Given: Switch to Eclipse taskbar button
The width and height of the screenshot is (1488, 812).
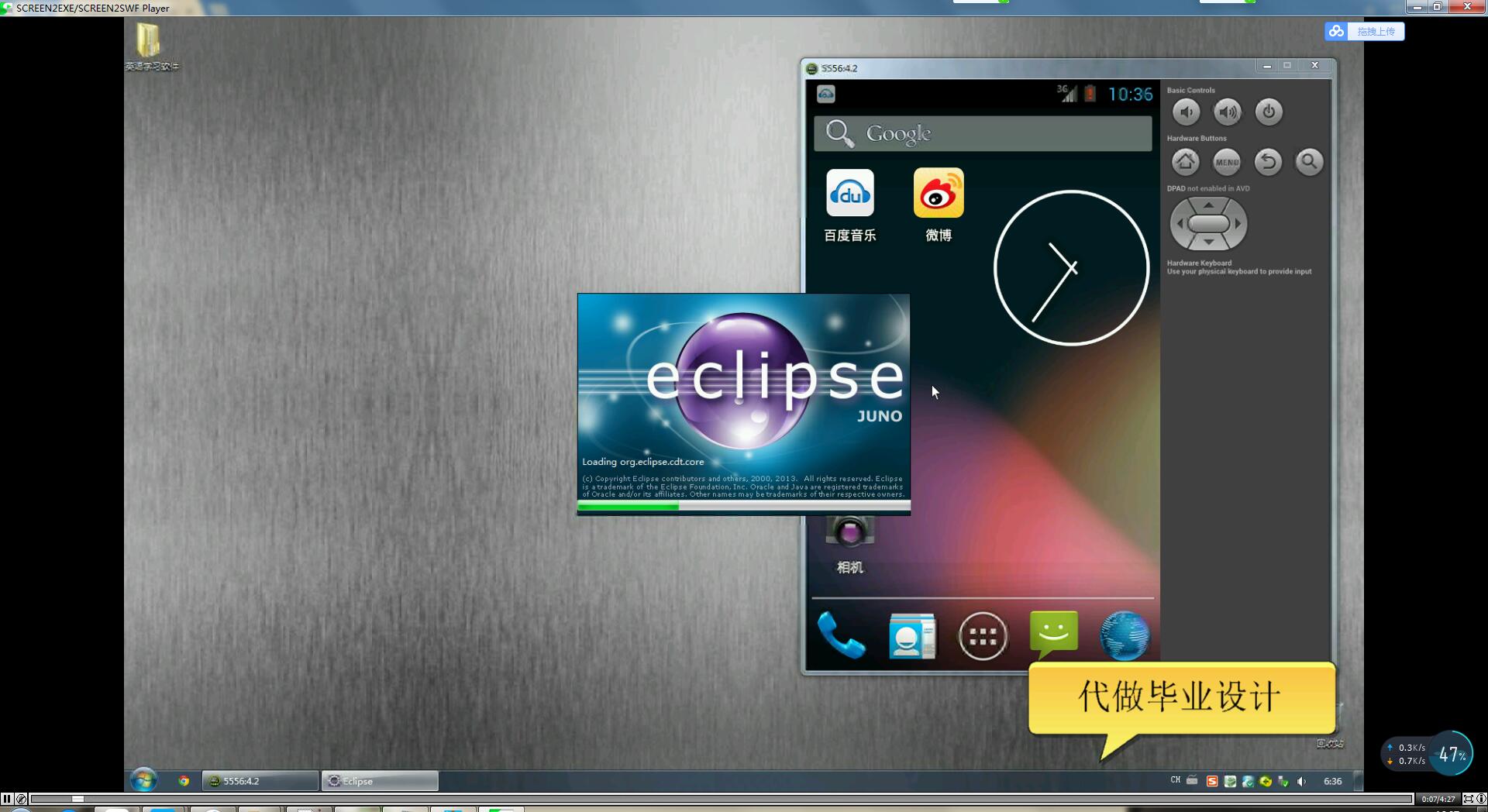Looking at the screenshot, I should point(380,781).
